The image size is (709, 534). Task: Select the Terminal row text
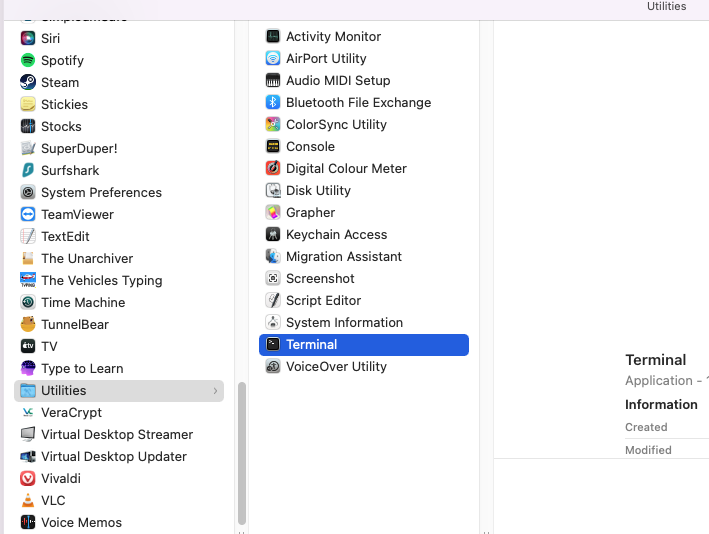[312, 345]
